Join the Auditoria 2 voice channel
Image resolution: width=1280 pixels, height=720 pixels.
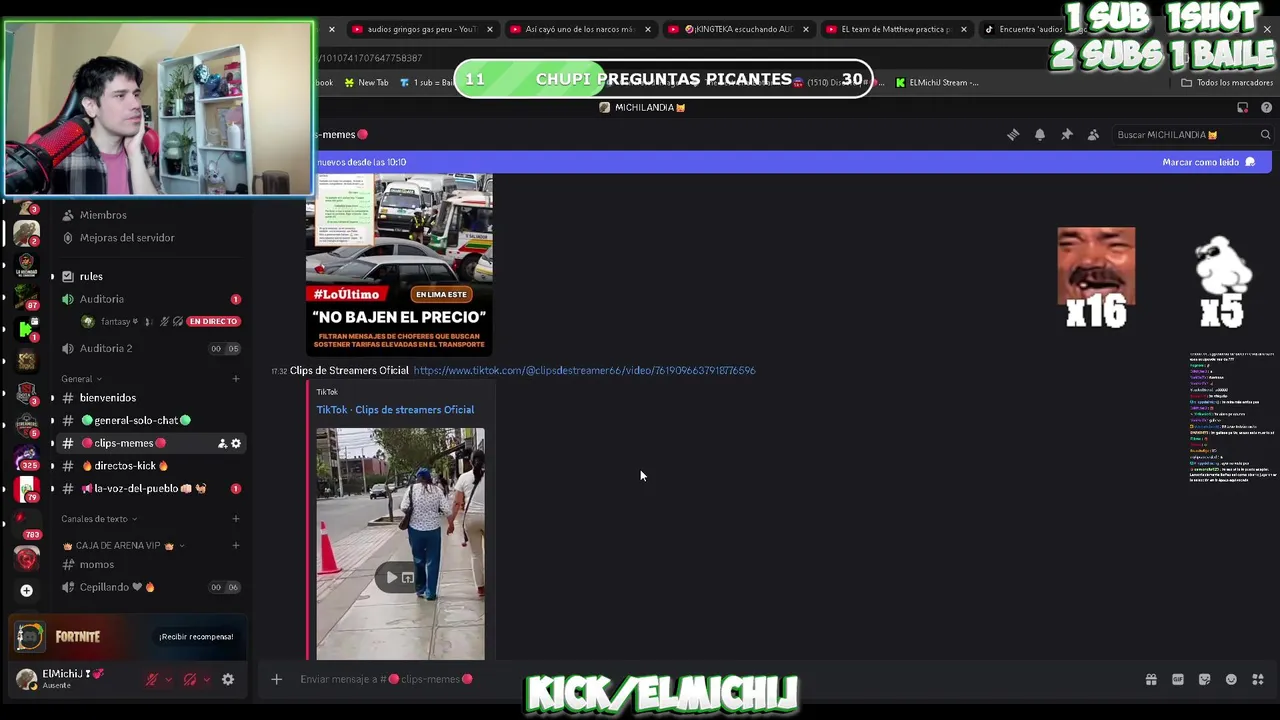click(x=106, y=348)
